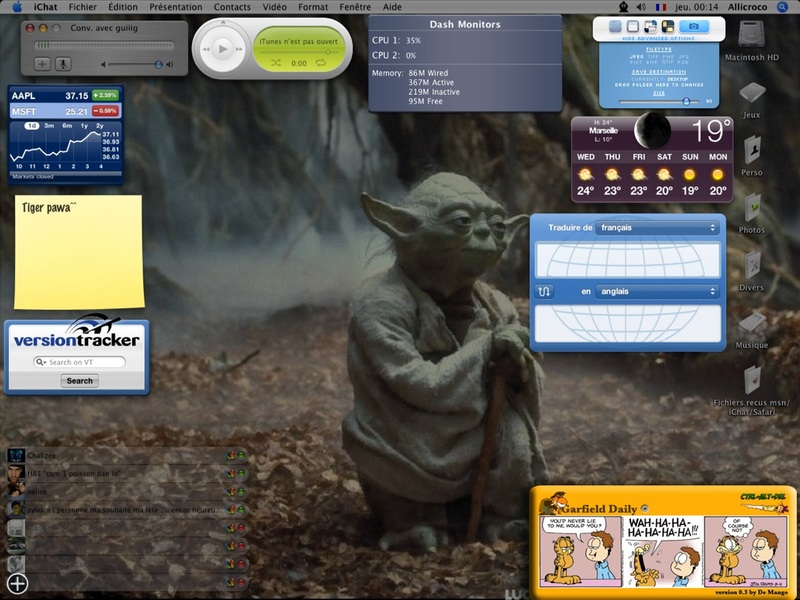Open the VersionTracker search options dropdown
800x600 pixels.
tap(42, 362)
